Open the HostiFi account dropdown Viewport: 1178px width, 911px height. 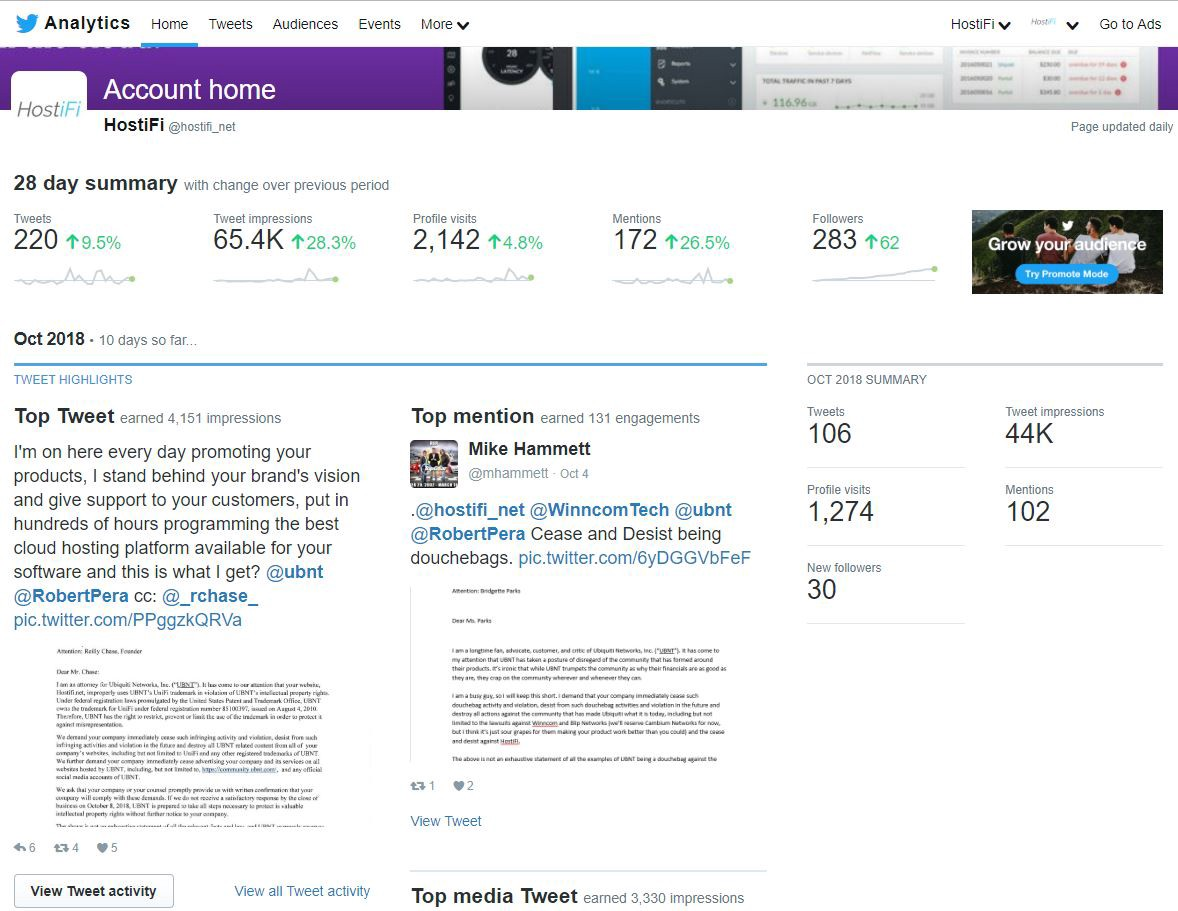[x=980, y=24]
